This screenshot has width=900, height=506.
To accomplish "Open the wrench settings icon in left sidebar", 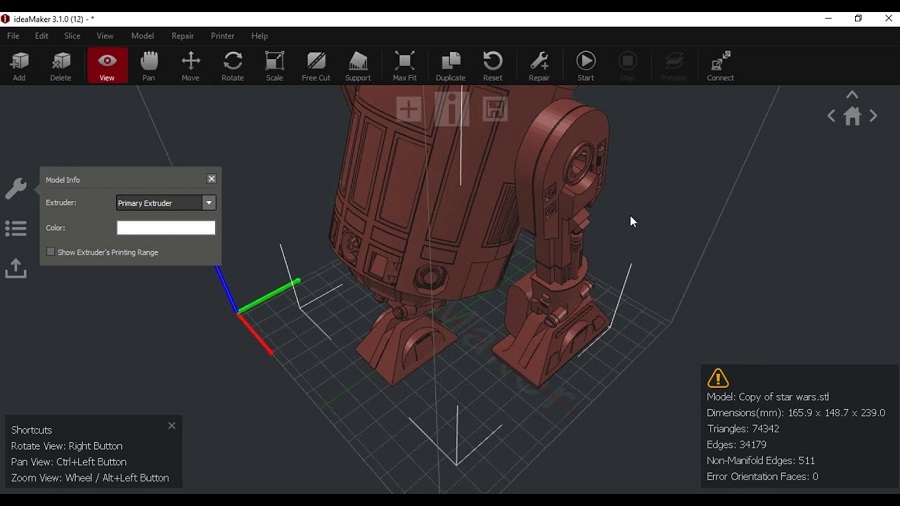I will tap(15, 189).
